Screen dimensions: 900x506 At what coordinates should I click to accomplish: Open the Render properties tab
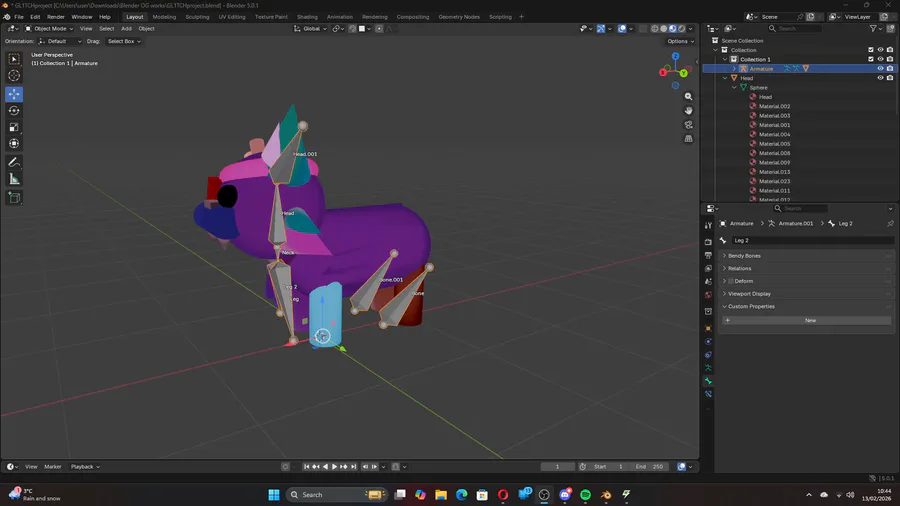(x=708, y=242)
